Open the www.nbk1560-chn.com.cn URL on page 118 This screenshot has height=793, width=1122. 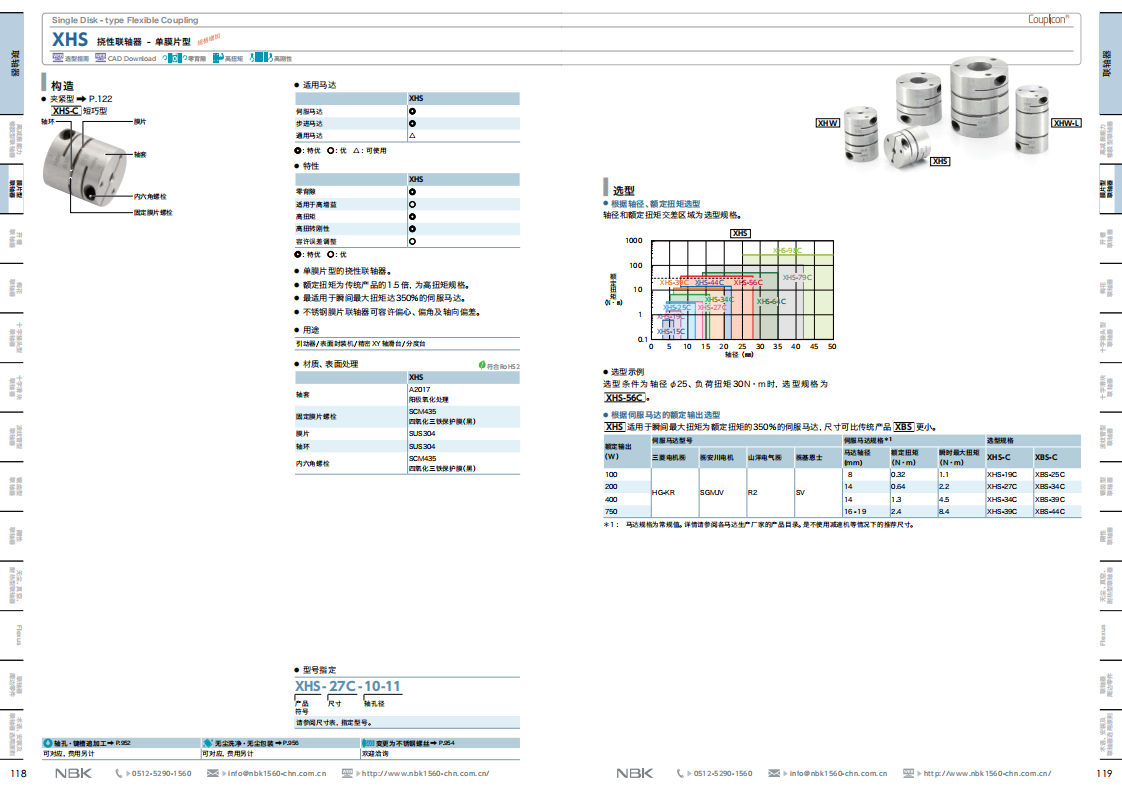[425, 774]
